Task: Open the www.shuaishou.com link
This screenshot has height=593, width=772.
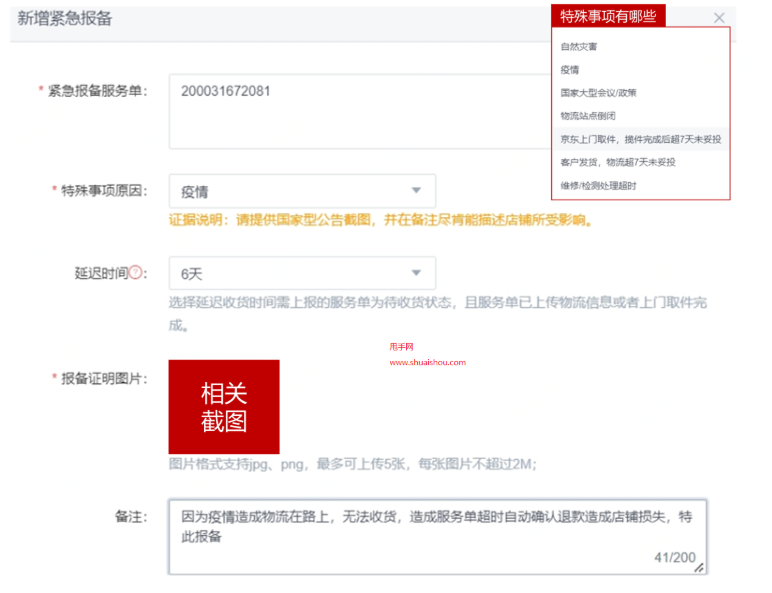Action: click(428, 363)
